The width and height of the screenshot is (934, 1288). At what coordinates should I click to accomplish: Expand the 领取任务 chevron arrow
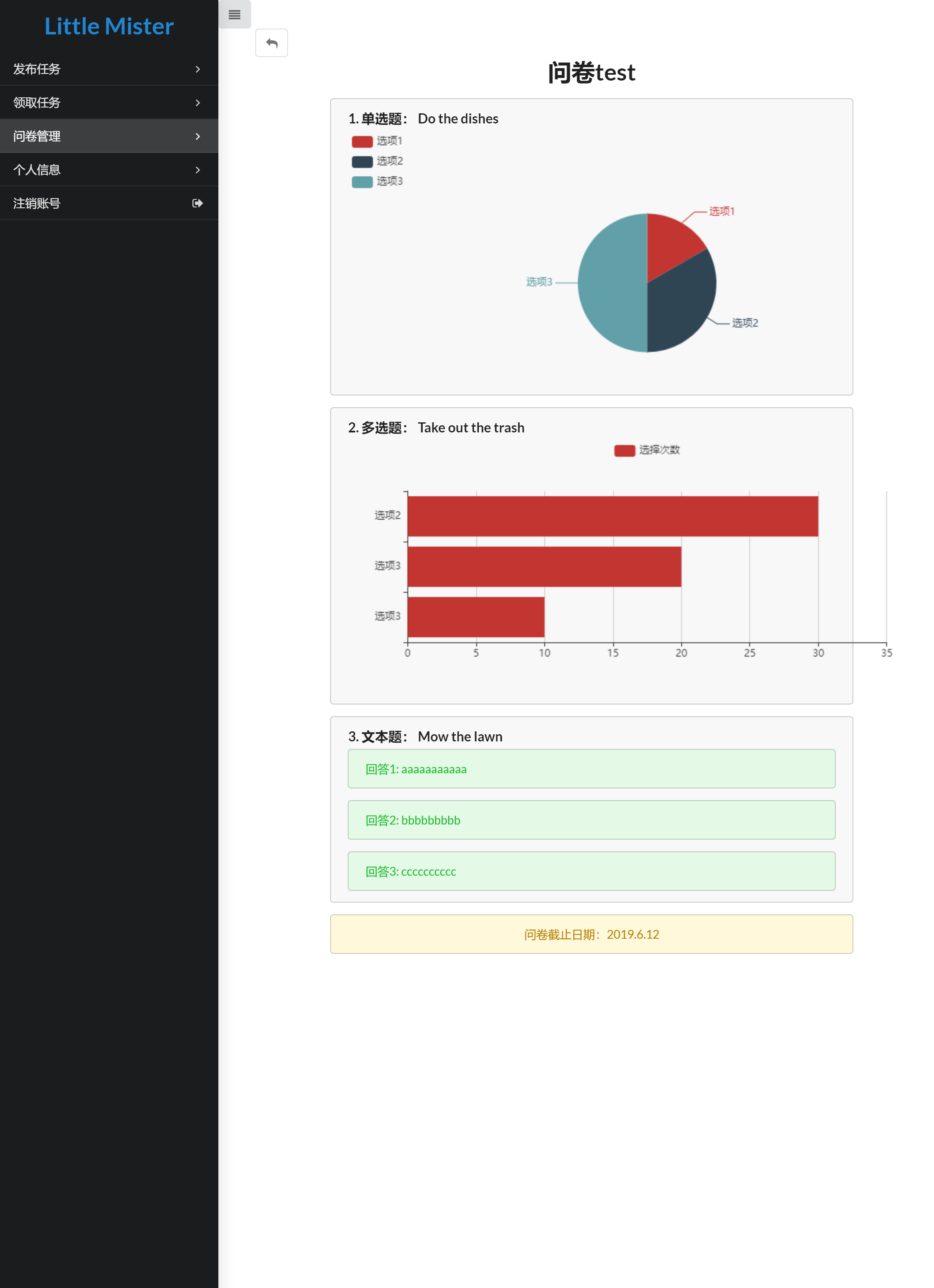[x=197, y=103]
